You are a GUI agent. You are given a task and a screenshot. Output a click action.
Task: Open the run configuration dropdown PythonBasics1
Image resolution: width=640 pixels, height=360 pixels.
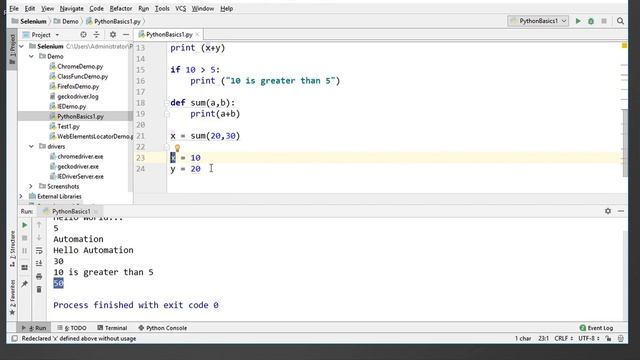tap(538, 21)
